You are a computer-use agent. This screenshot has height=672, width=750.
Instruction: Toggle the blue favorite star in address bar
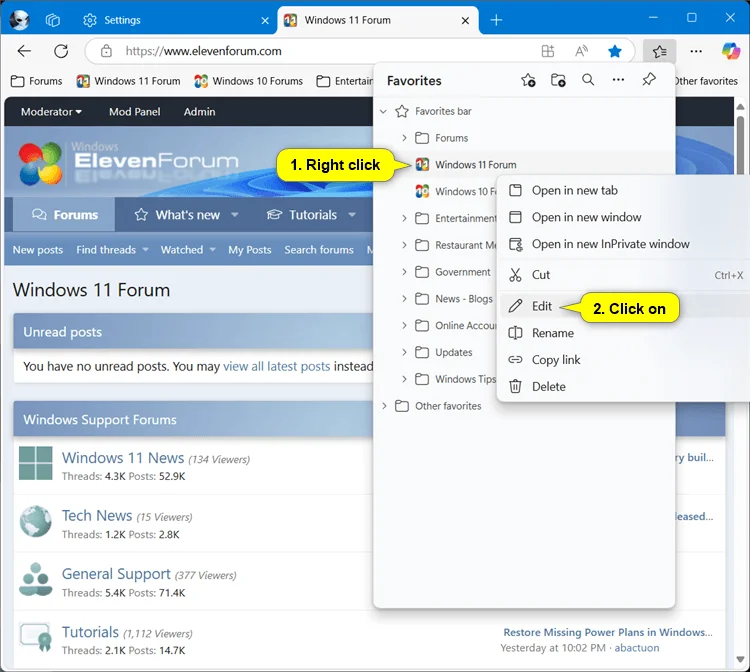point(615,51)
